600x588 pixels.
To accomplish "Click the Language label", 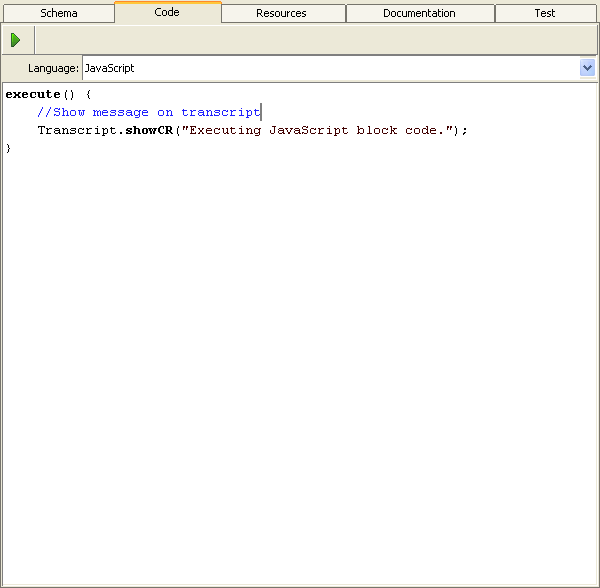I will (x=53, y=68).
